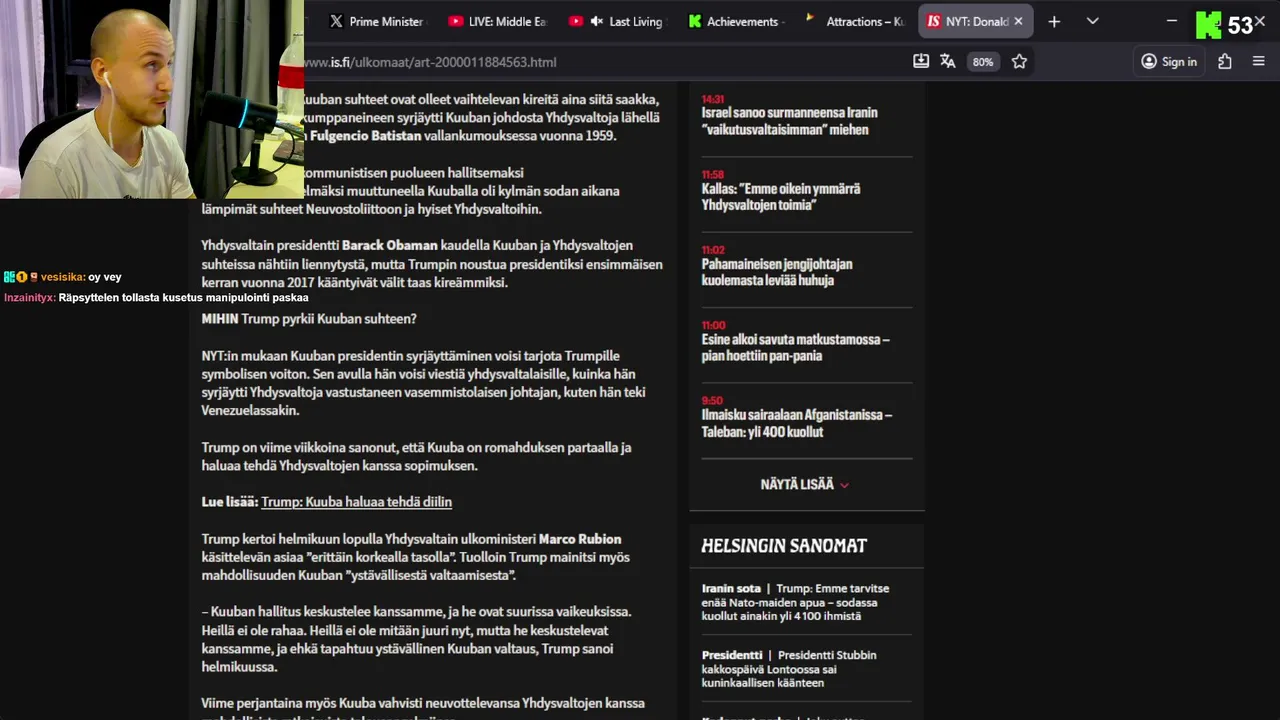Click the install page download icon

pos(921,61)
